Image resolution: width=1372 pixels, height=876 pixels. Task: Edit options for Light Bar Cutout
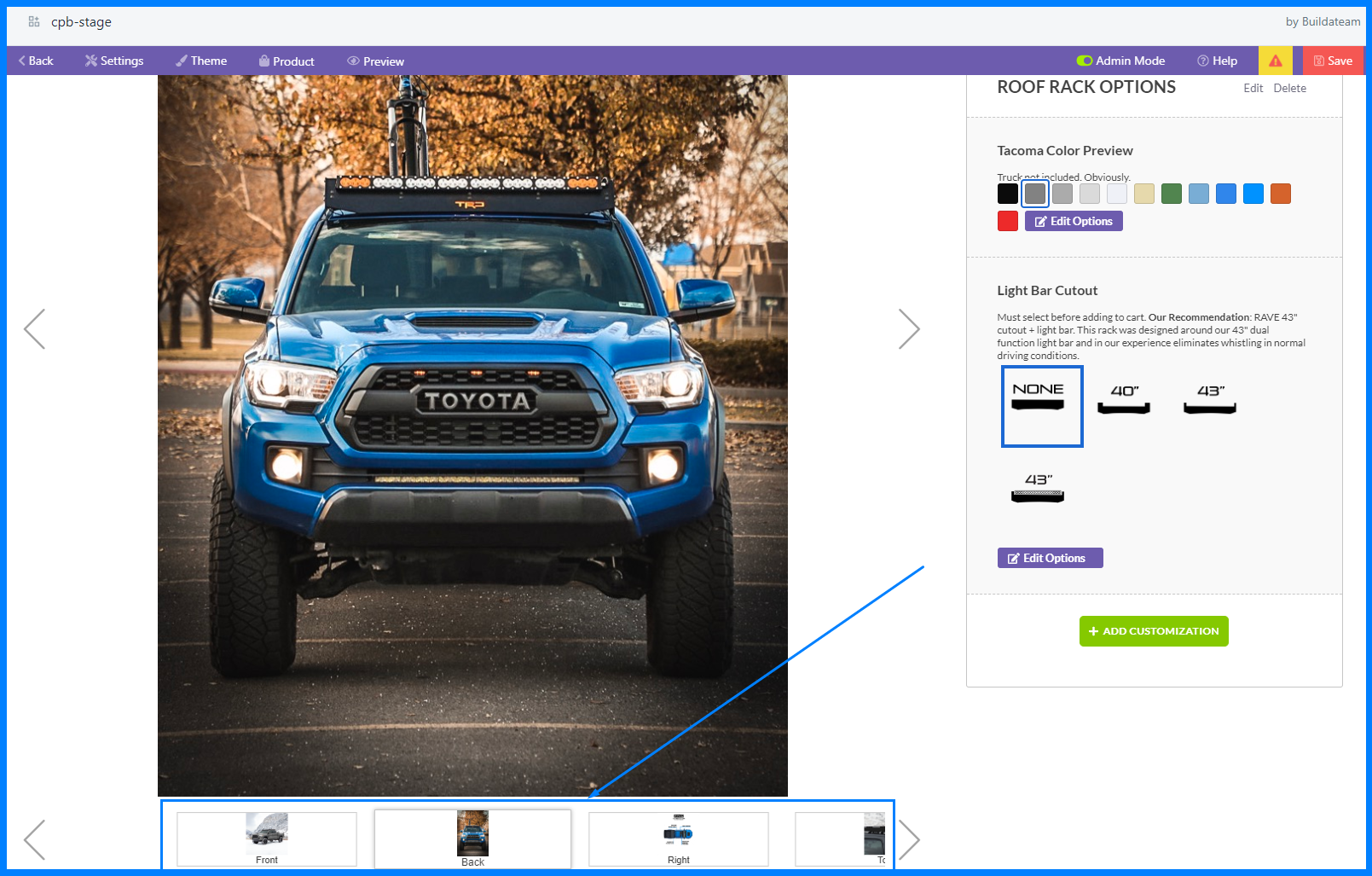pos(1050,558)
